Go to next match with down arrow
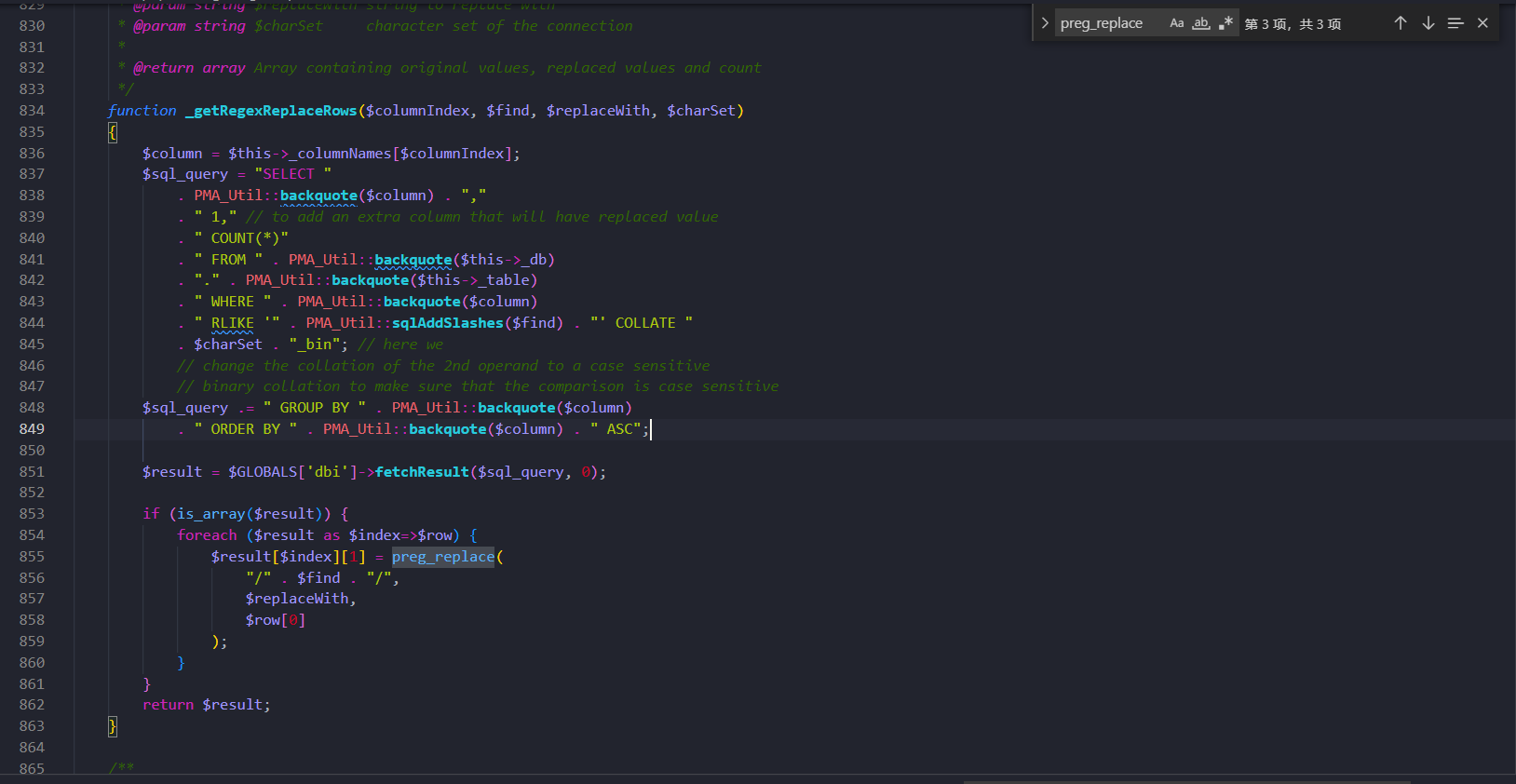Image resolution: width=1516 pixels, height=784 pixels. coord(1428,23)
